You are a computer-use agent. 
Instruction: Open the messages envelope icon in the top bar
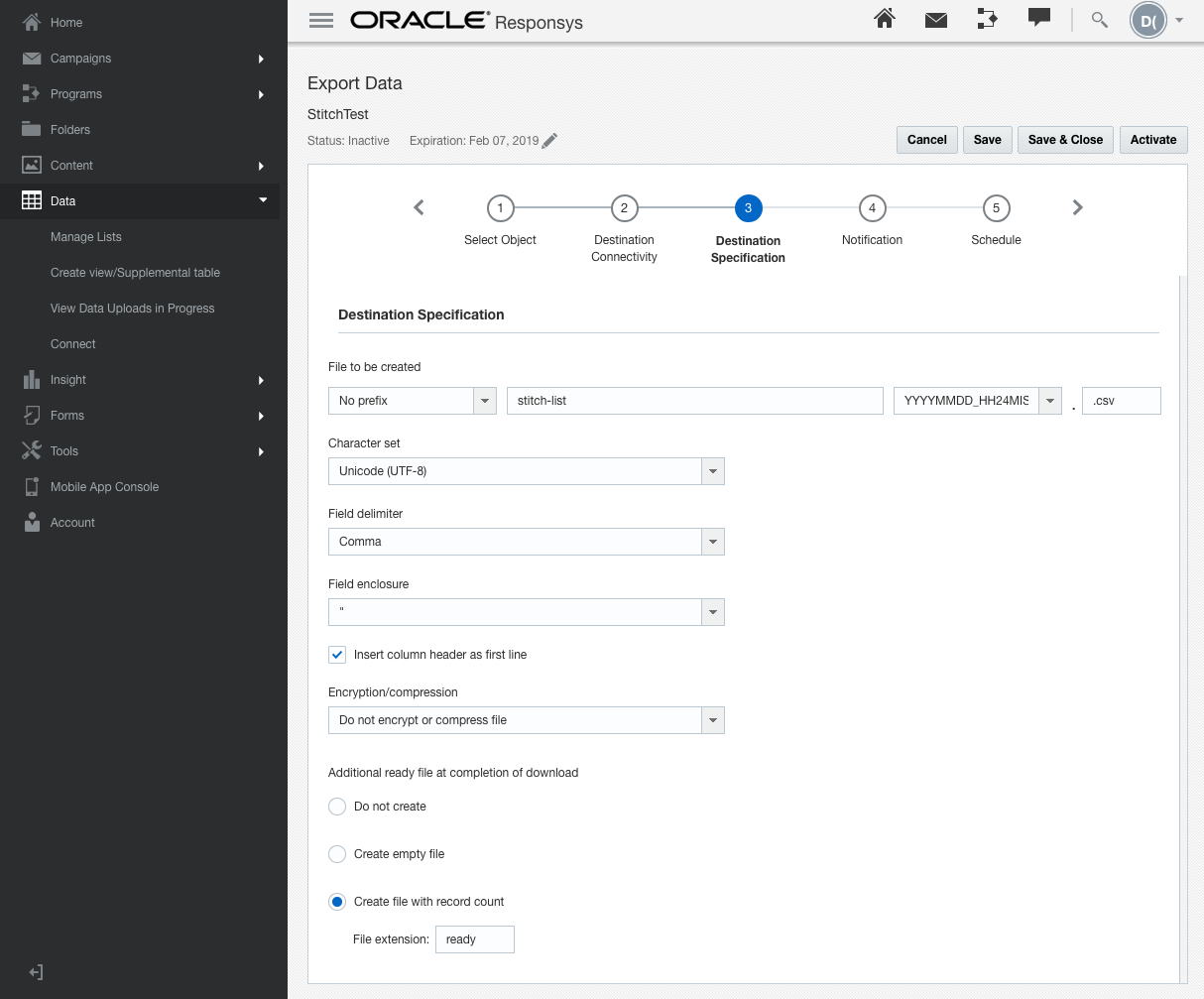click(935, 19)
